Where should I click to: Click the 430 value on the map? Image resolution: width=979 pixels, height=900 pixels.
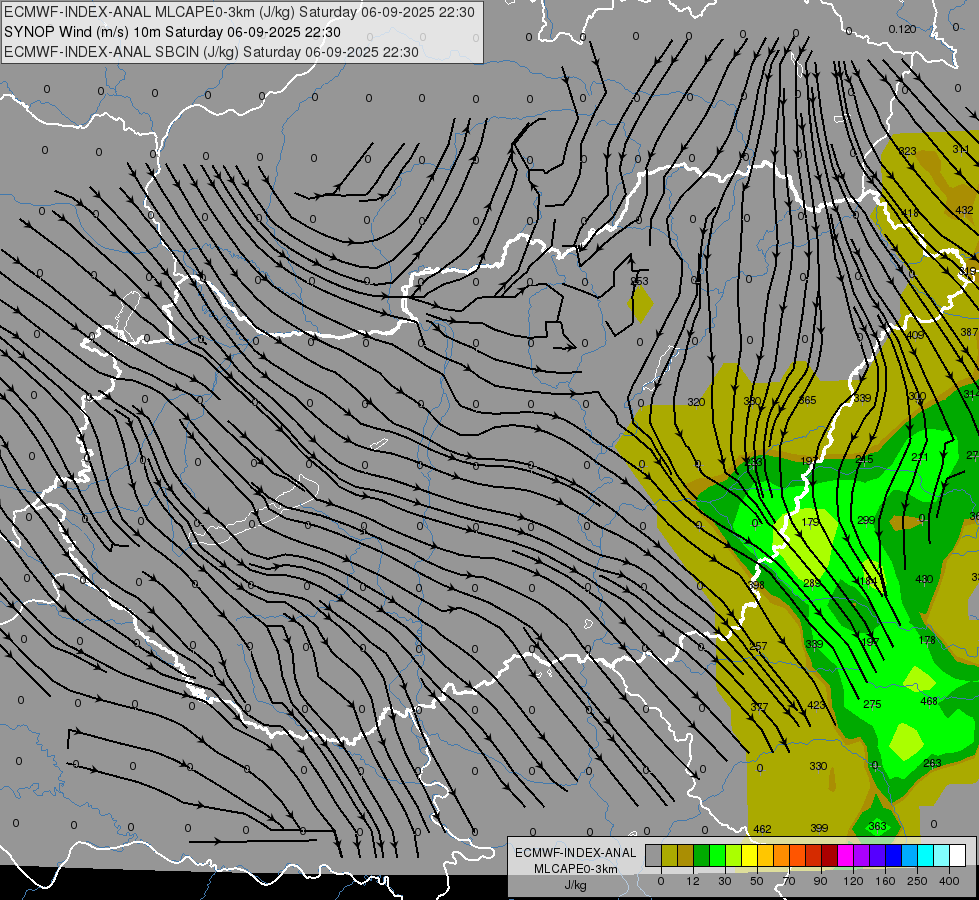(x=924, y=579)
